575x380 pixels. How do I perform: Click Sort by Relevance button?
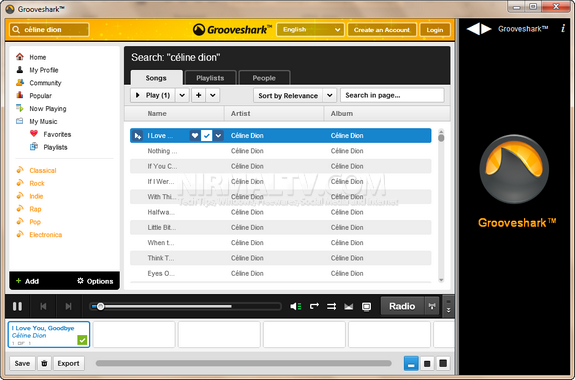[288, 95]
